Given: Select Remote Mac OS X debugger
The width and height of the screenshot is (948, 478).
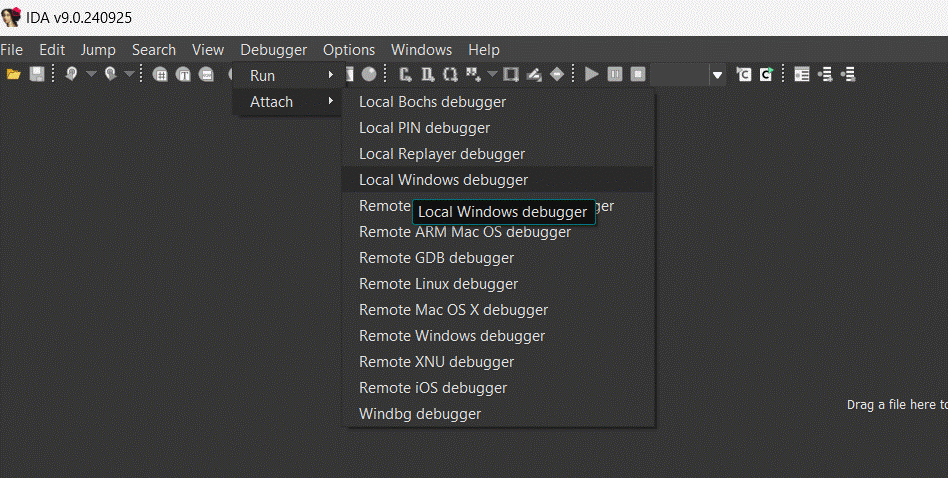Looking at the screenshot, I should 498,310.
